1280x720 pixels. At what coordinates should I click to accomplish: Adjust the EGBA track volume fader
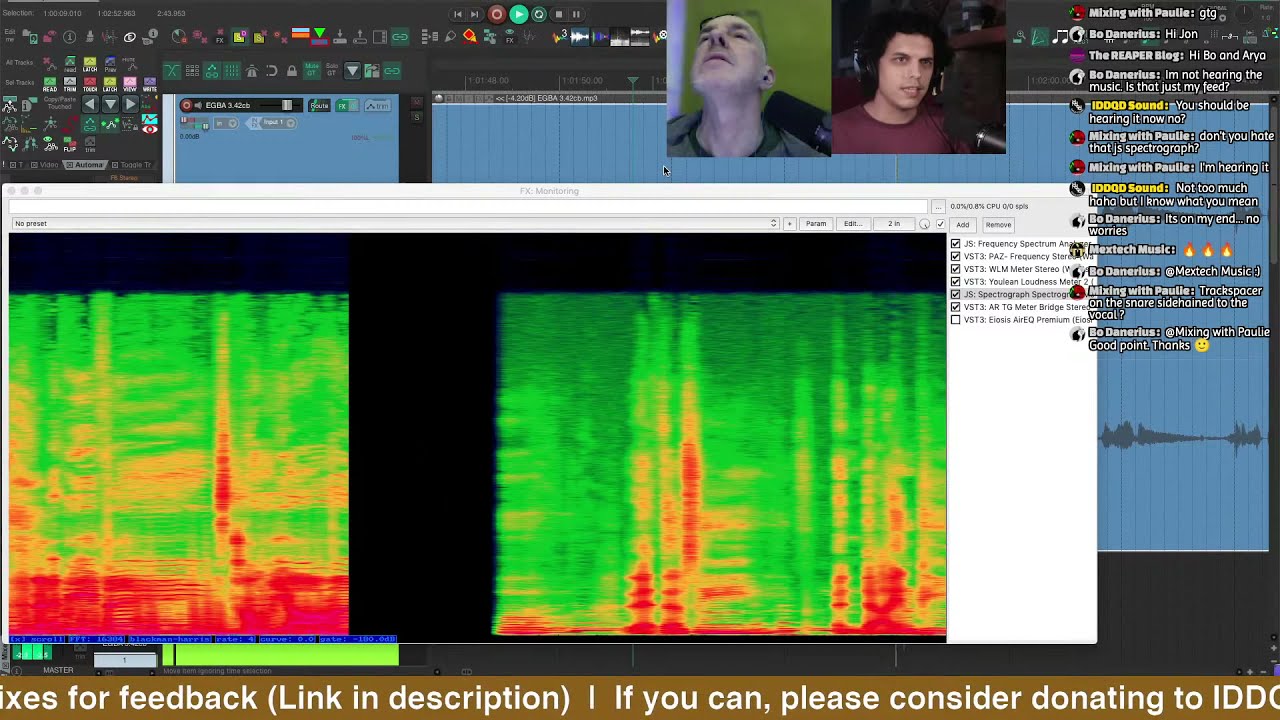287,105
